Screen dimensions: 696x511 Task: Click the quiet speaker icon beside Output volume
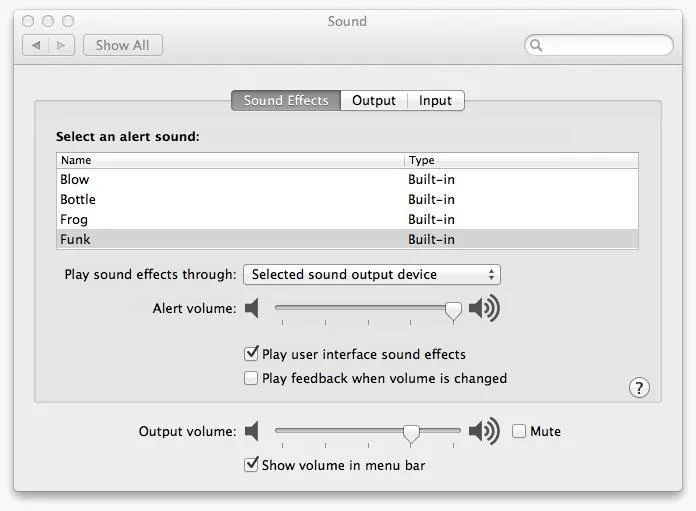click(252, 431)
